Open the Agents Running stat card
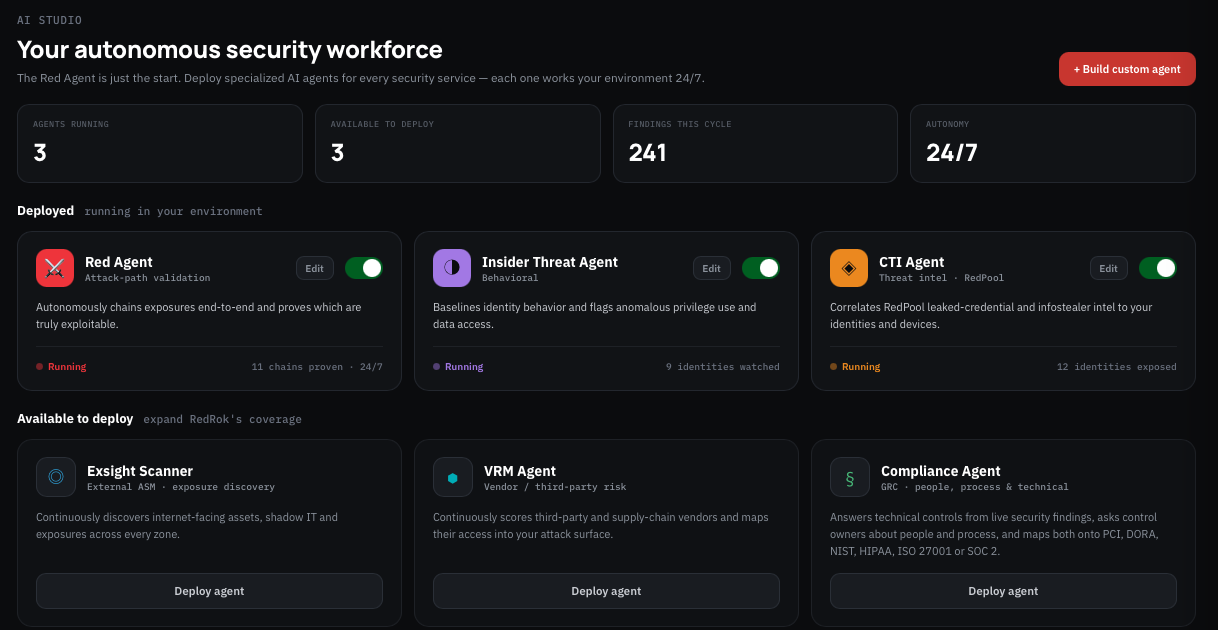1218x630 pixels. [160, 143]
